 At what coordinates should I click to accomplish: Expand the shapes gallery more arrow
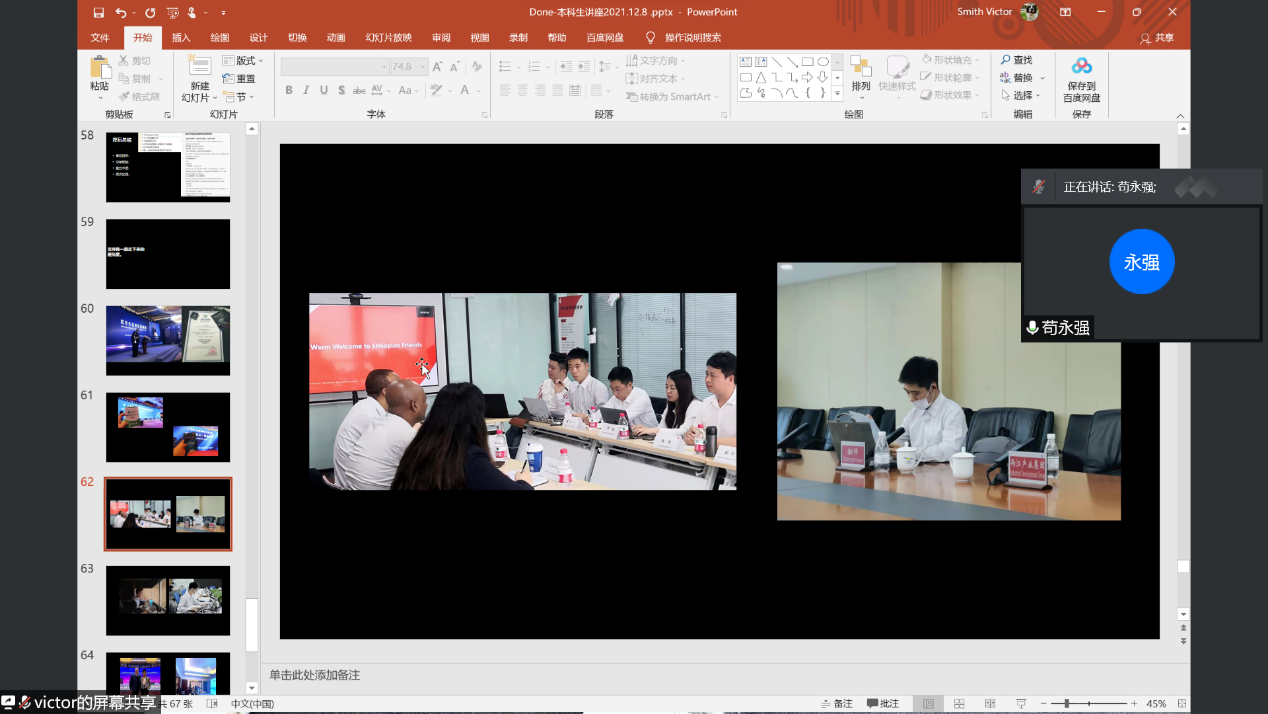pyautogui.click(x=838, y=94)
